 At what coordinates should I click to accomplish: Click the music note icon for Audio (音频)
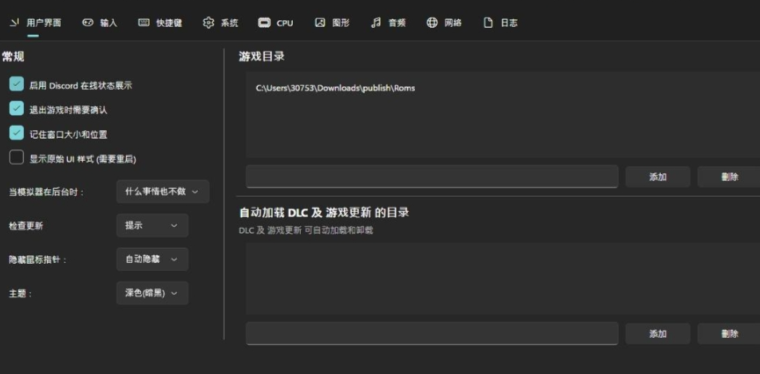(376, 22)
